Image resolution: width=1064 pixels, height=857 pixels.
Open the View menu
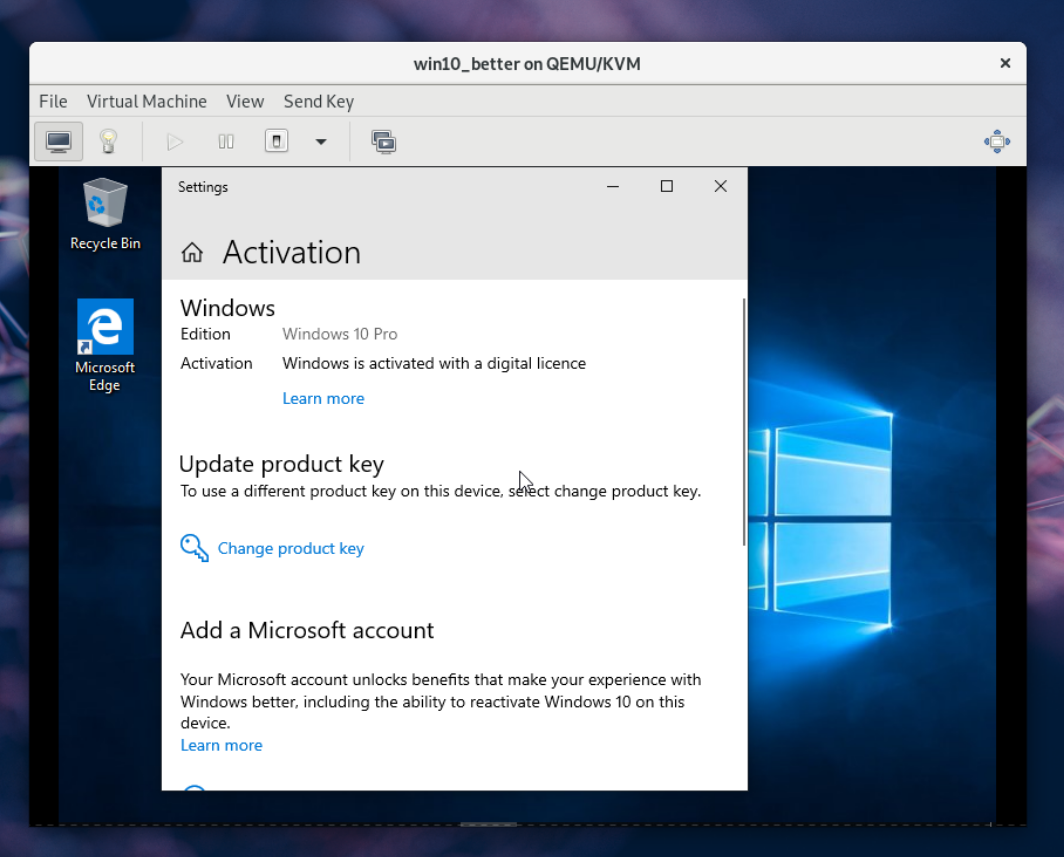[245, 101]
